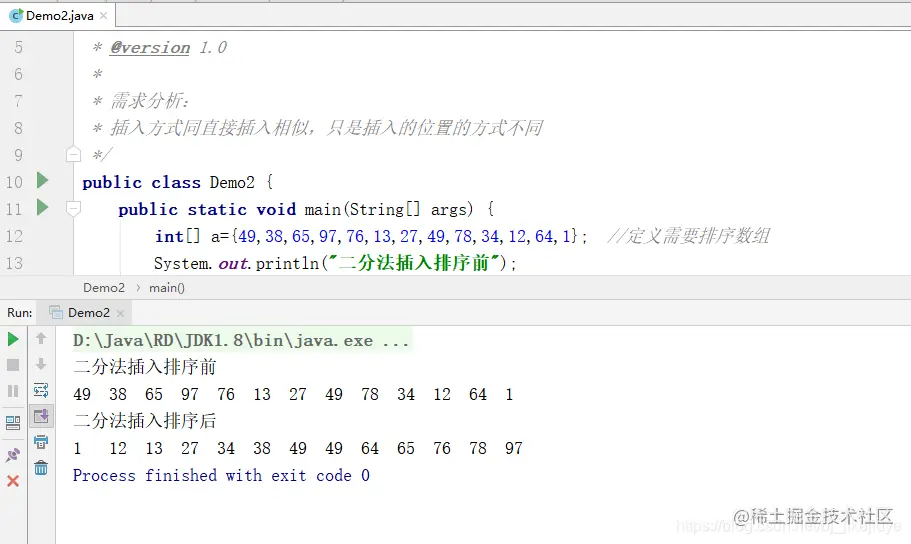Close the Demo2.java editor tab
This screenshot has width=911, height=544.
pyautogui.click(x=103, y=16)
